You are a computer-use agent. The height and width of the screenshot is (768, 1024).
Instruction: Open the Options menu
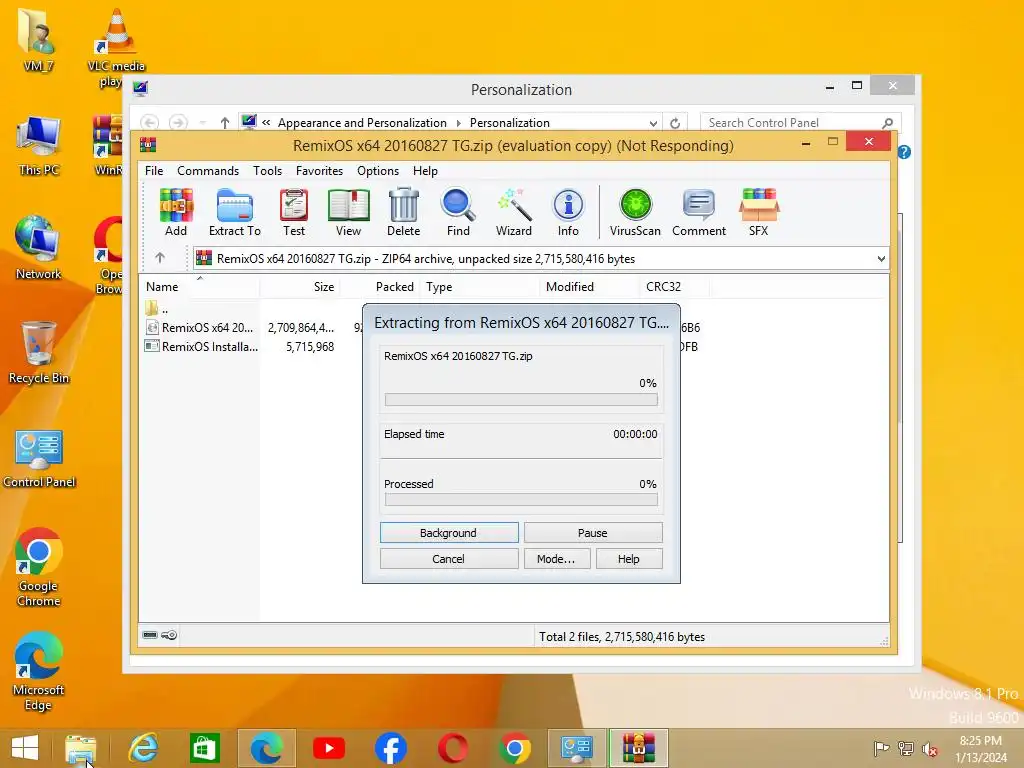pyautogui.click(x=377, y=170)
